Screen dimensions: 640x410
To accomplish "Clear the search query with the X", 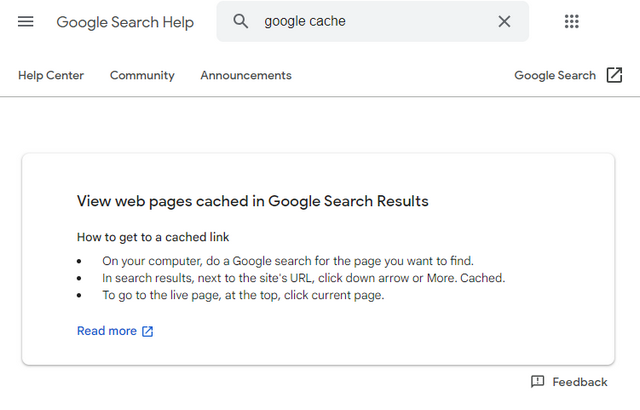I will [x=504, y=22].
